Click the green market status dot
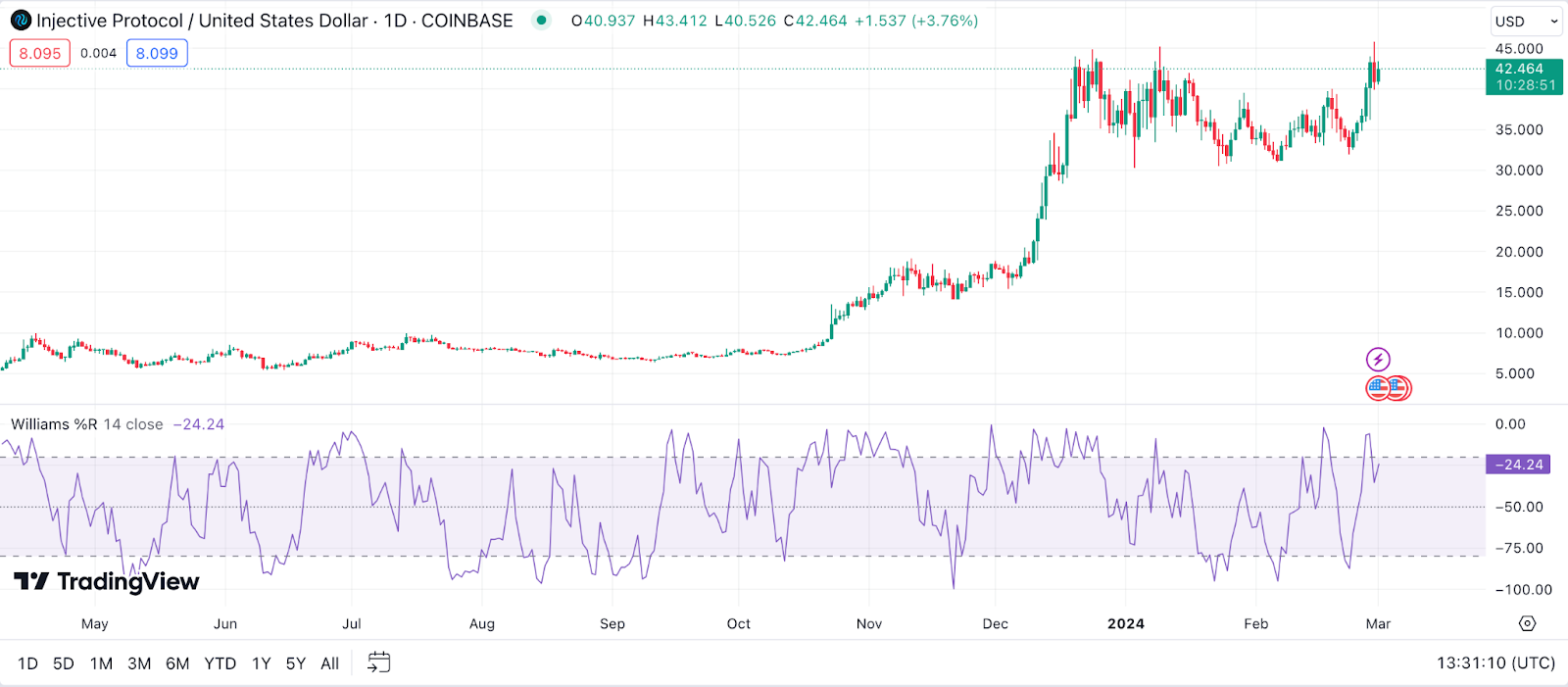1568x687 pixels. click(x=541, y=20)
